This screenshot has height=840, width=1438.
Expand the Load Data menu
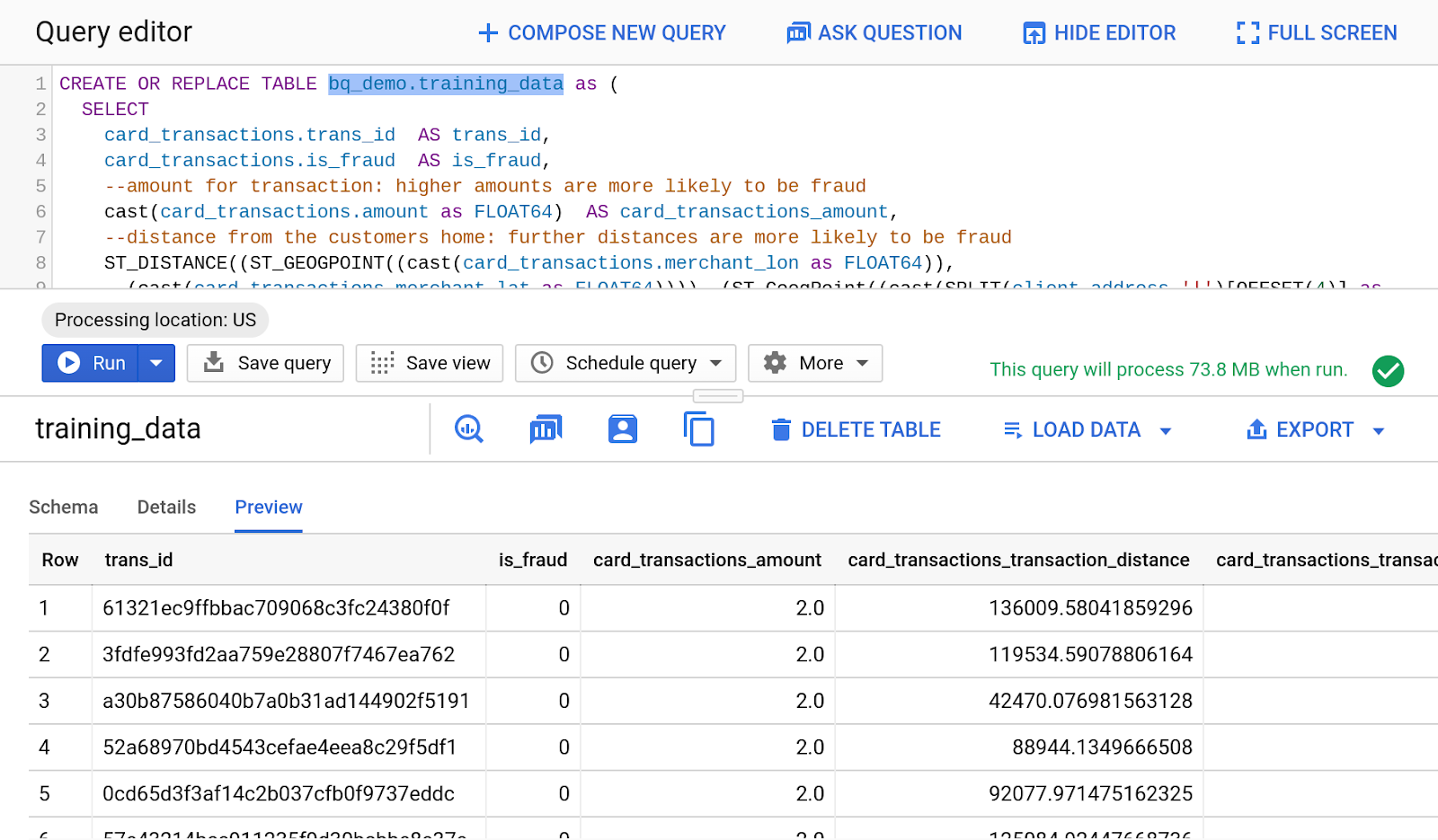(x=1087, y=430)
